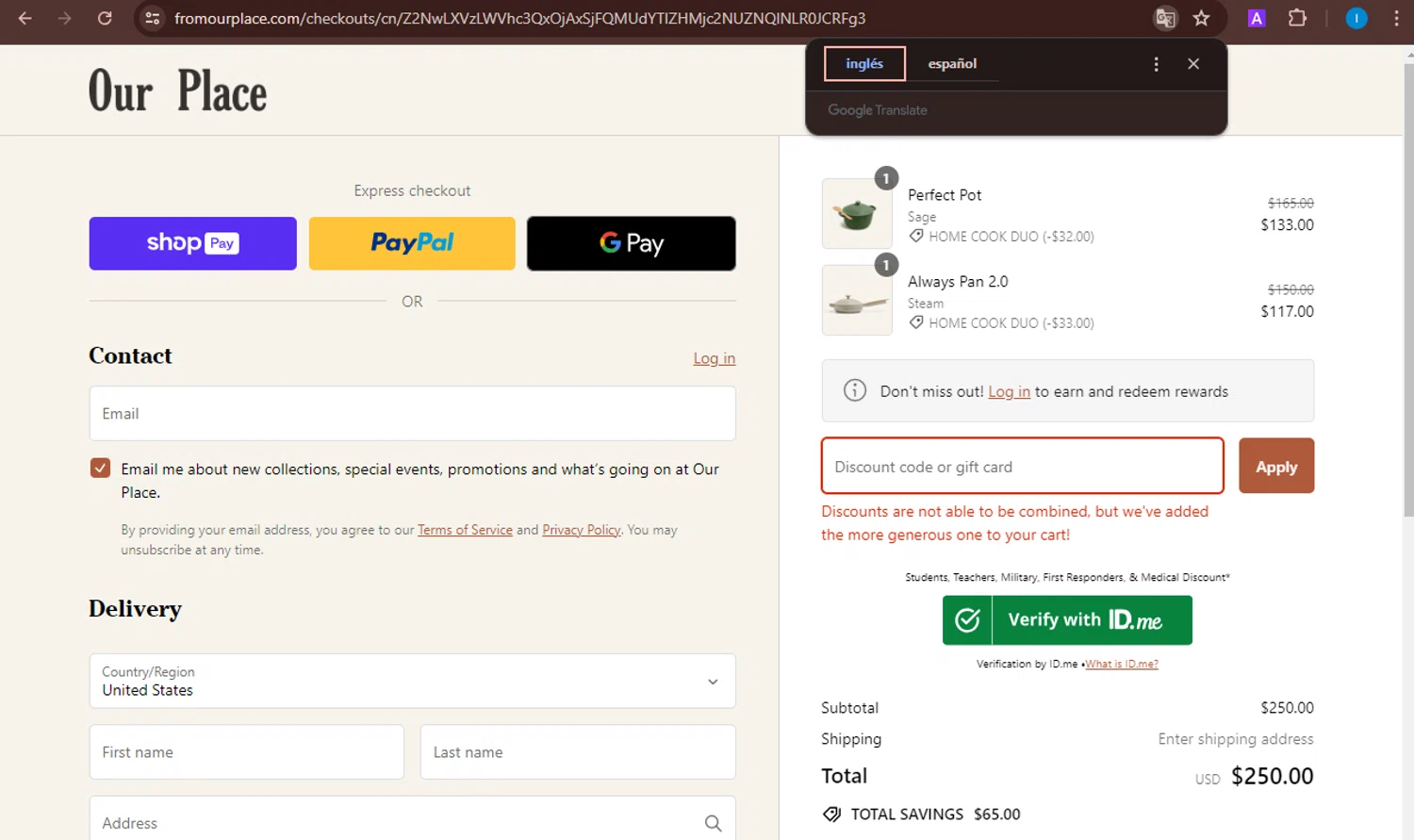Open the Chrome three-dot menu

(x=1396, y=18)
